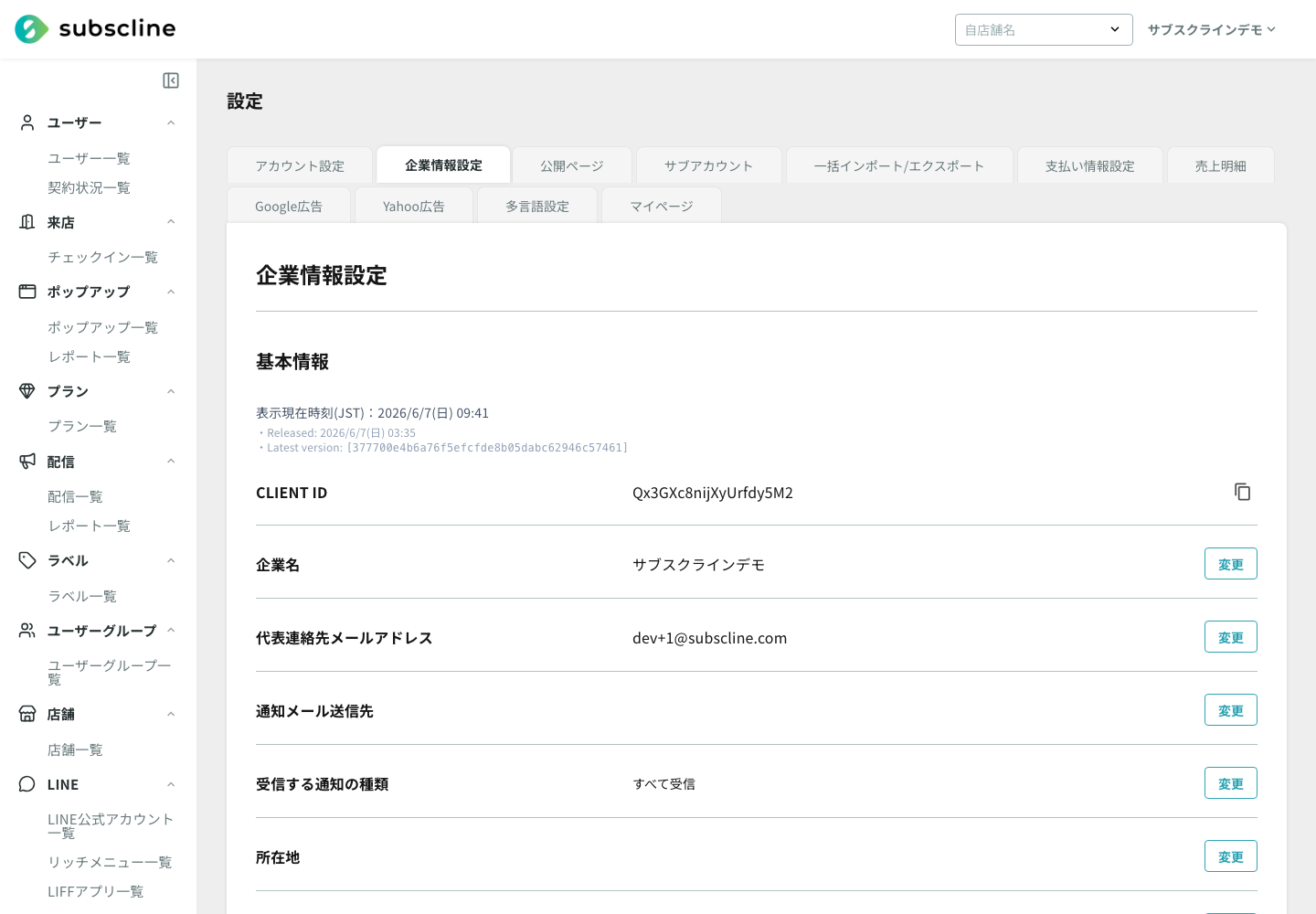Open レポート一覧 under ポップアップ
Viewport: 1316px width, 914px height.
(x=89, y=356)
